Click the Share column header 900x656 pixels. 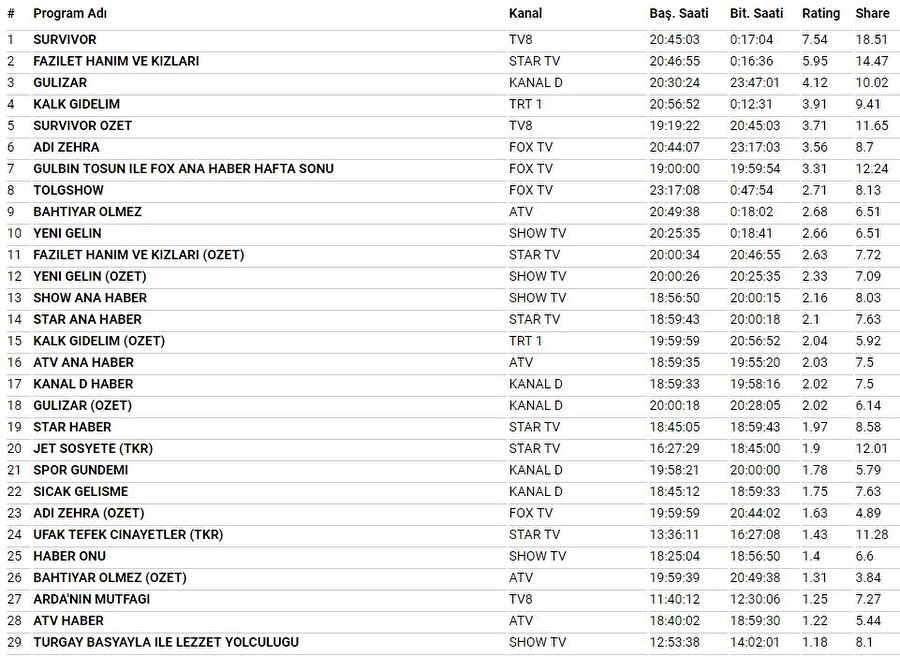(872, 14)
